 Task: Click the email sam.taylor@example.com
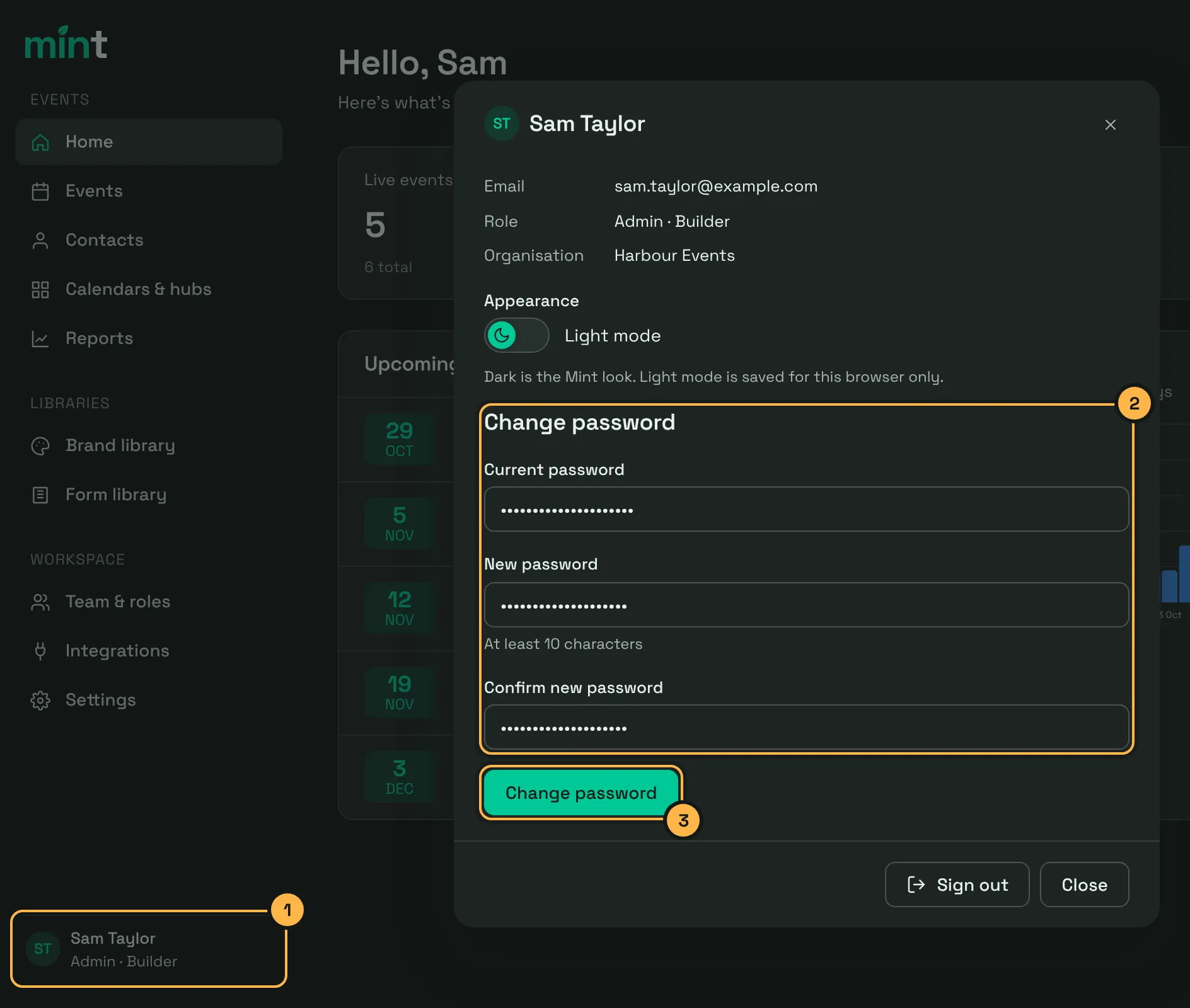coord(716,186)
